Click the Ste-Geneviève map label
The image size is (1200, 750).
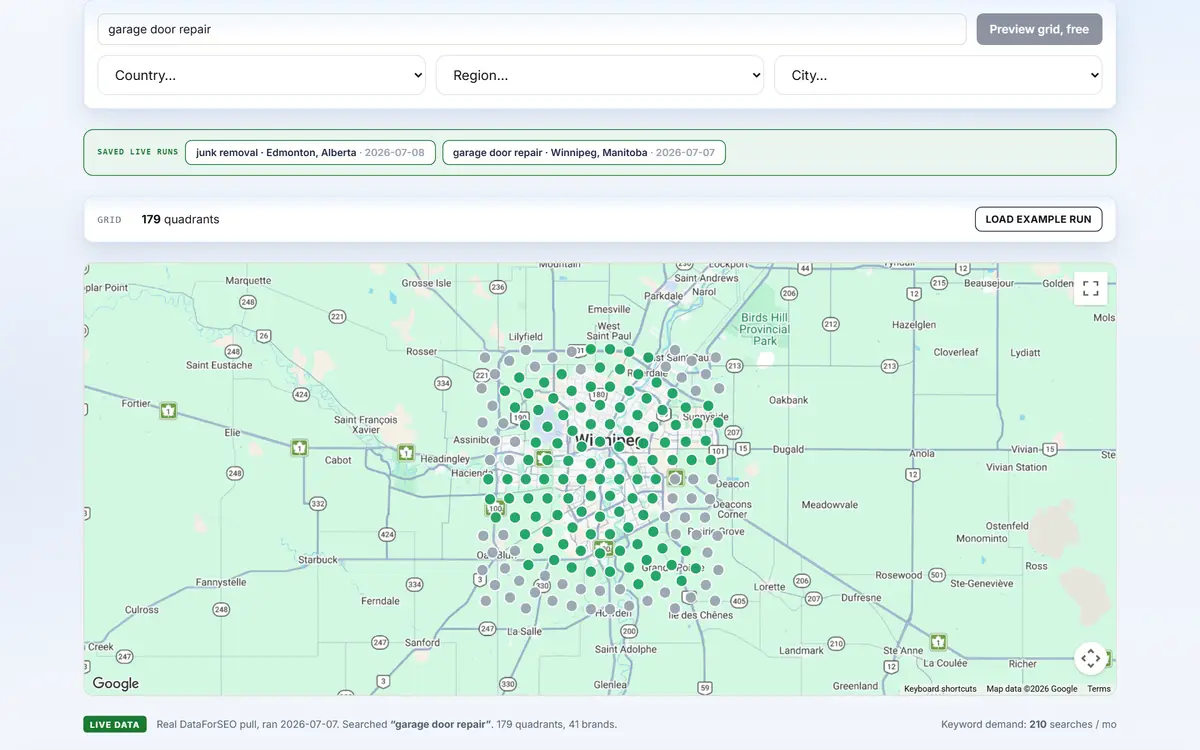[x=981, y=583]
